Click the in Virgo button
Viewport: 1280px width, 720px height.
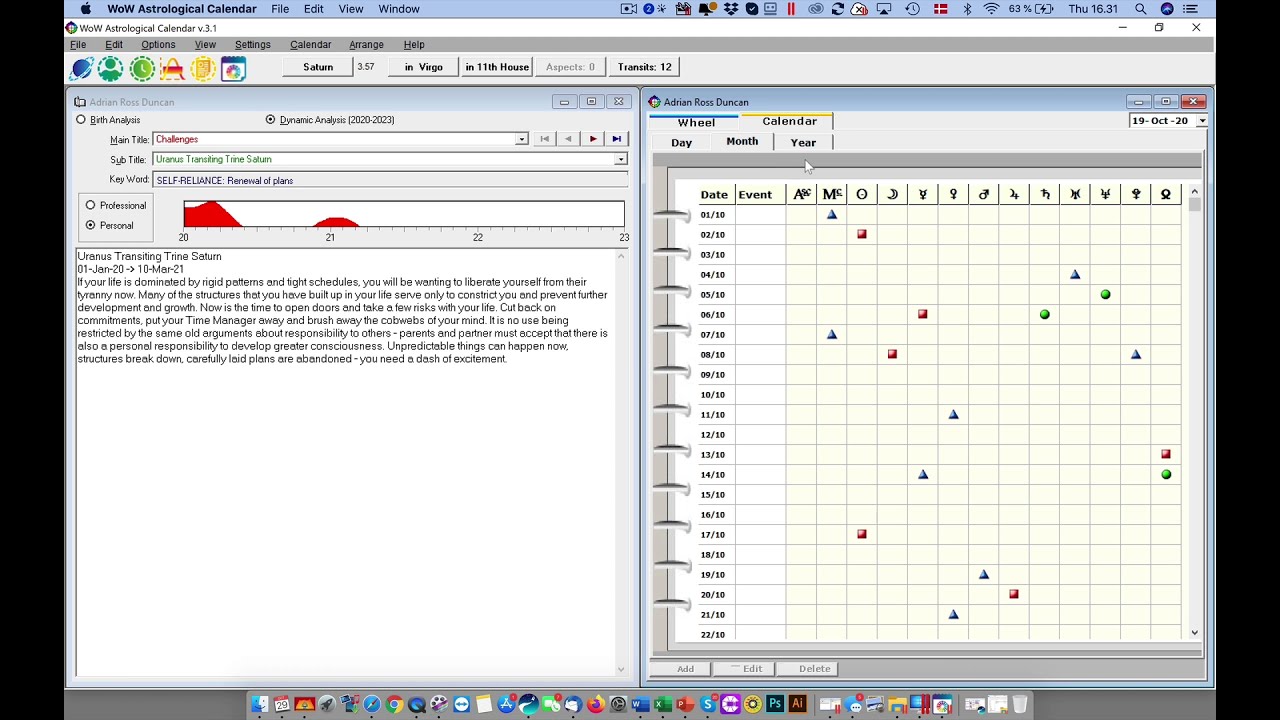point(423,67)
